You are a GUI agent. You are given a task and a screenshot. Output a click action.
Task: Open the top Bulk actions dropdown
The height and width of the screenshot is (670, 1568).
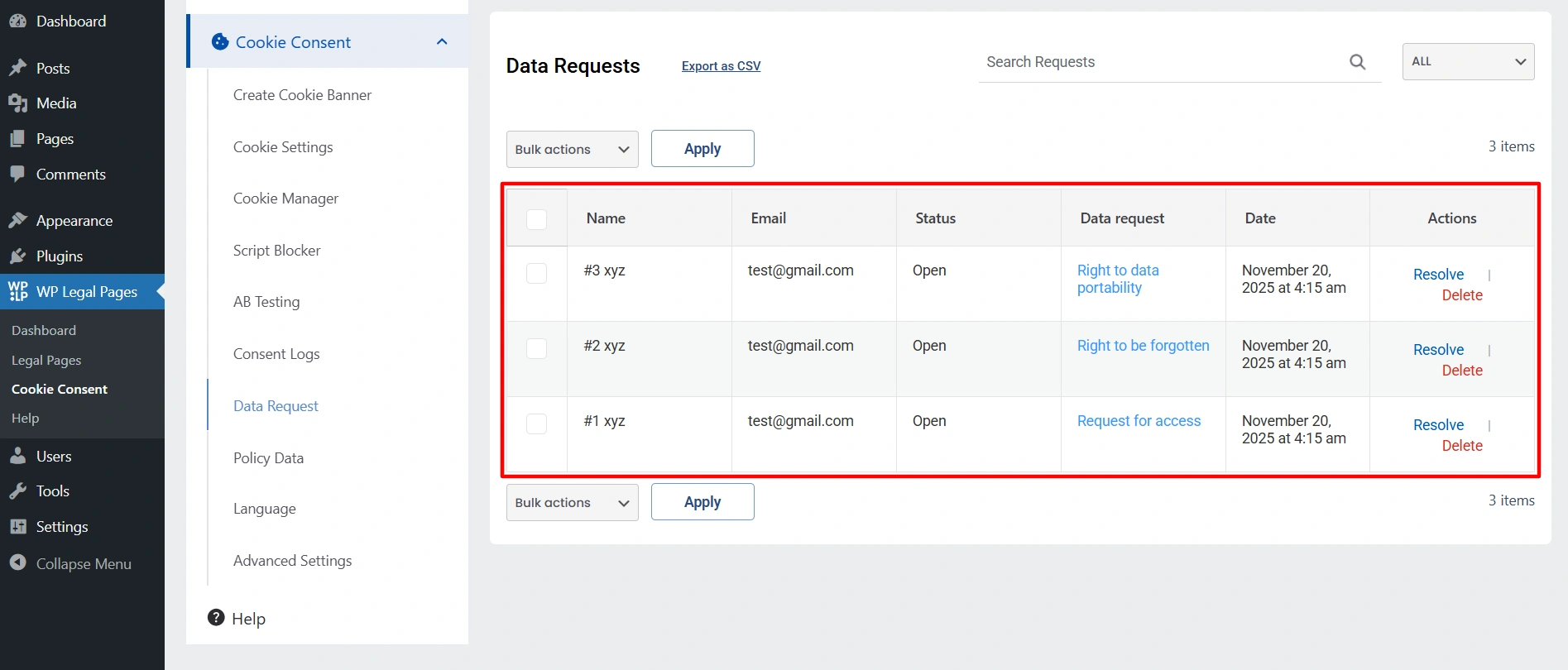572,150
